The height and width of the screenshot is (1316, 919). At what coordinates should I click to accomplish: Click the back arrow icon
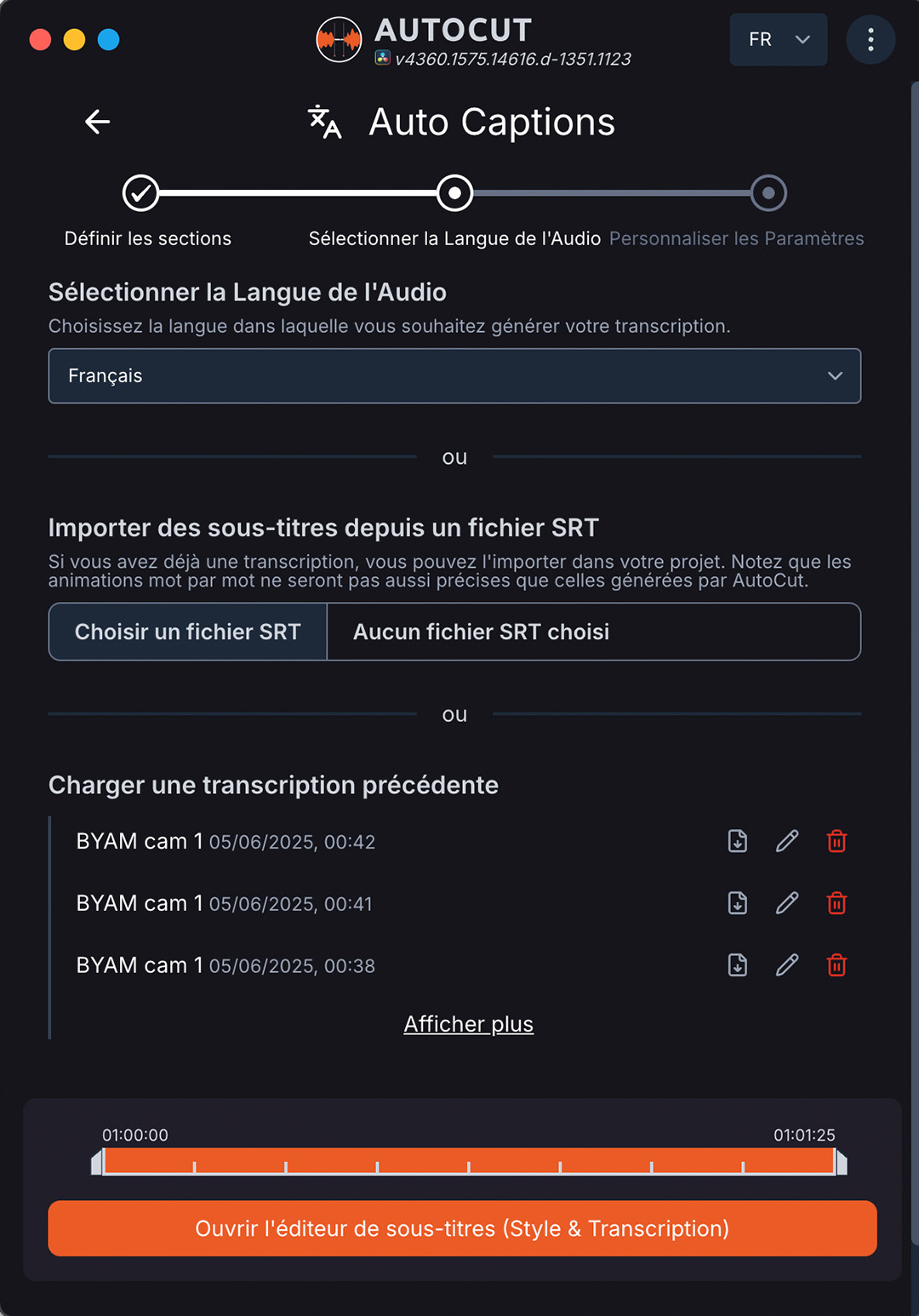tap(98, 122)
